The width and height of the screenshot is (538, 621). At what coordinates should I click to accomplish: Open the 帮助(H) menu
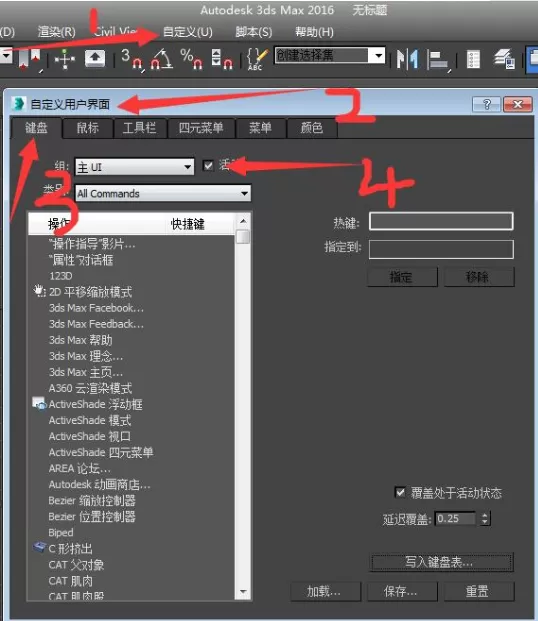point(314,32)
